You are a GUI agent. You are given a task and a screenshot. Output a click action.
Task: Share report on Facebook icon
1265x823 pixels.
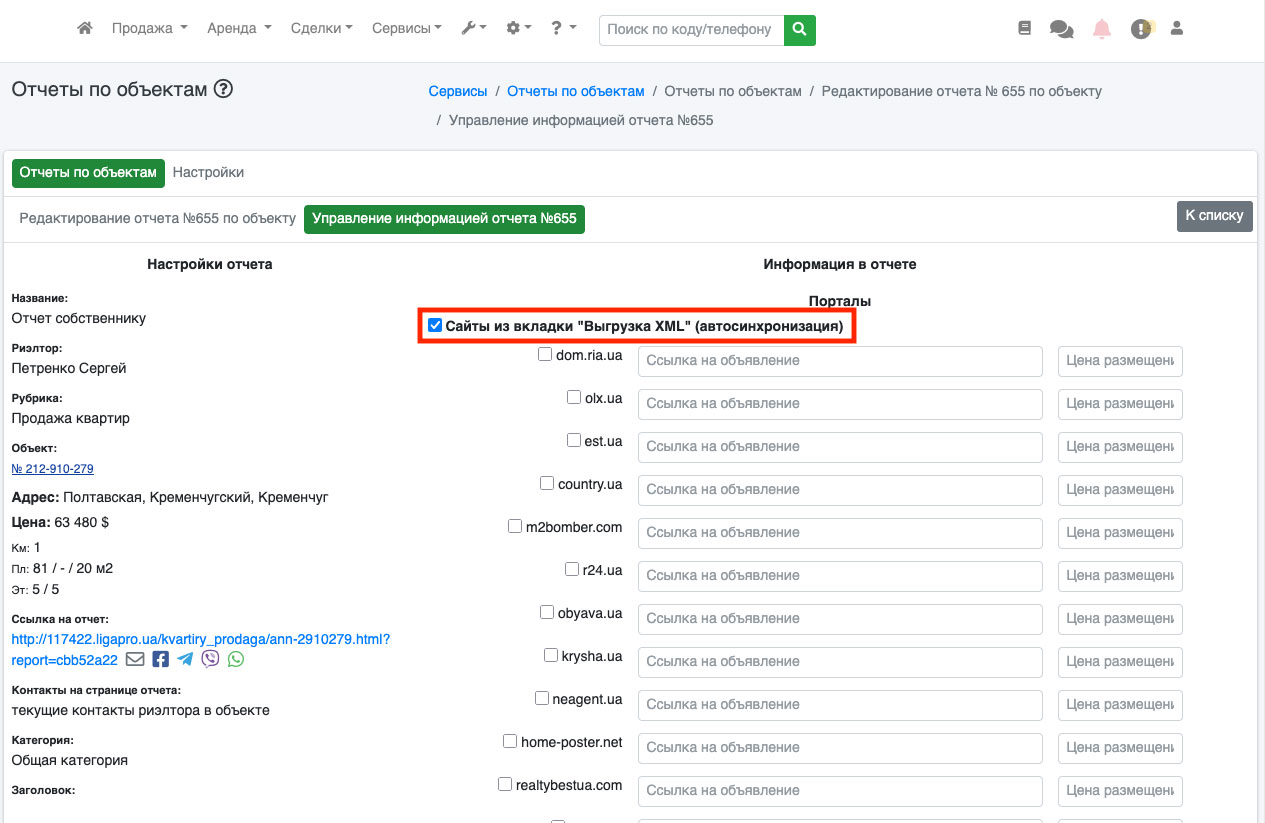click(160, 659)
